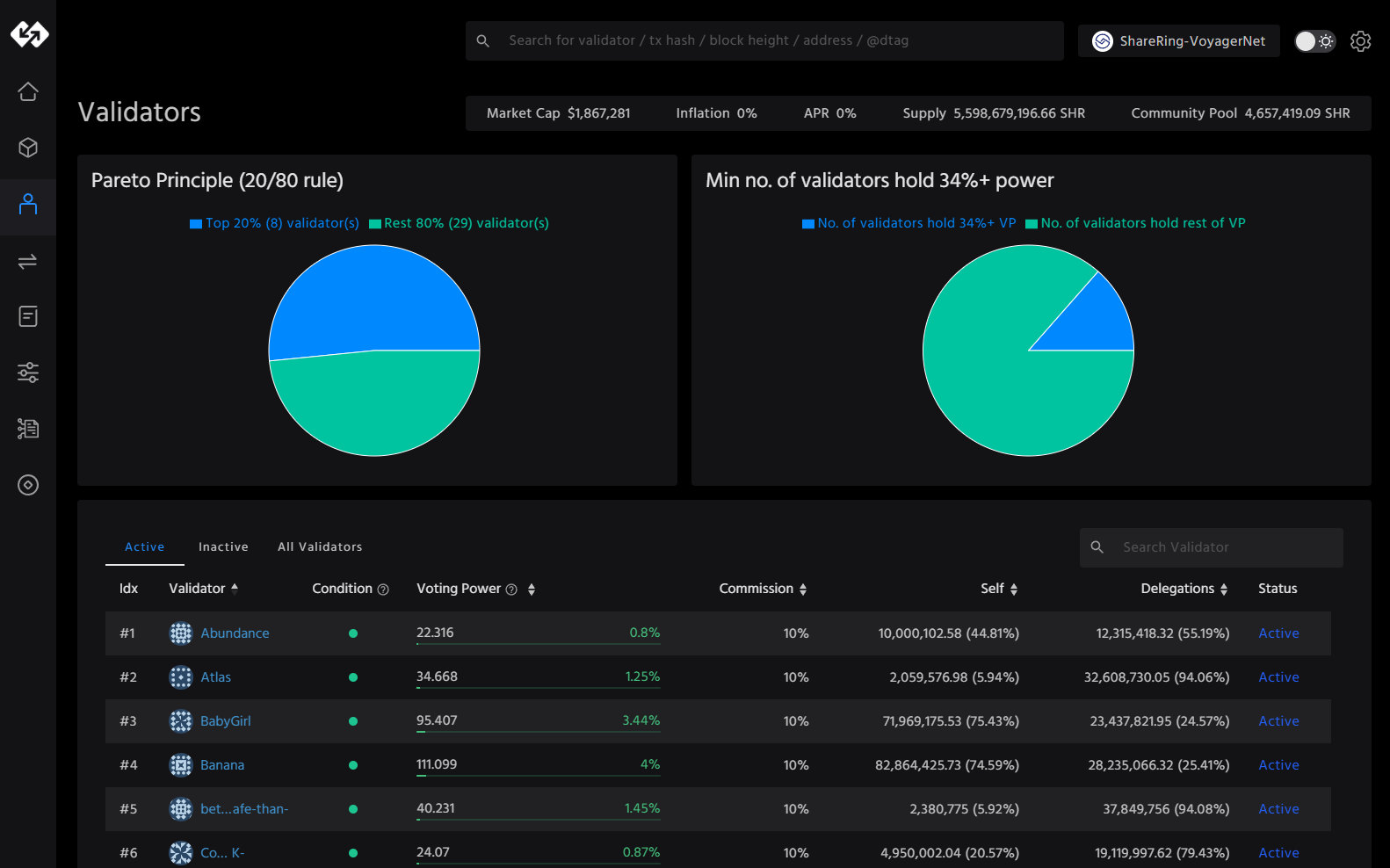Image resolution: width=1390 pixels, height=868 pixels.
Task: Toggle Top 20% legend series
Action: pos(274,223)
